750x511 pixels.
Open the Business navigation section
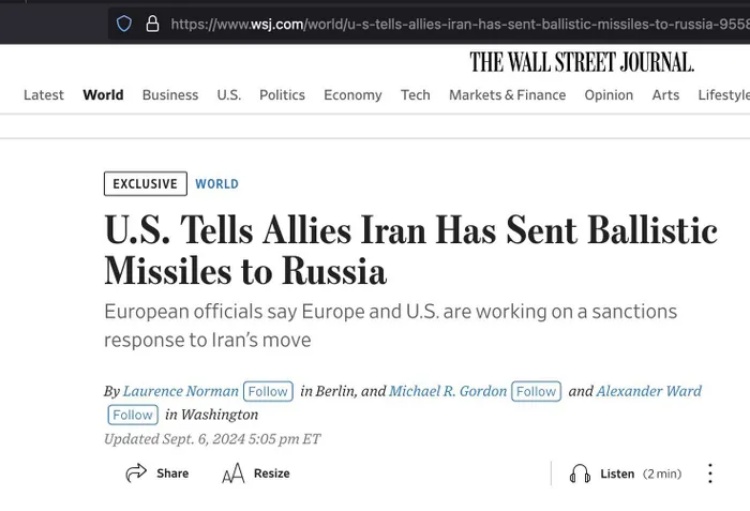click(x=170, y=95)
